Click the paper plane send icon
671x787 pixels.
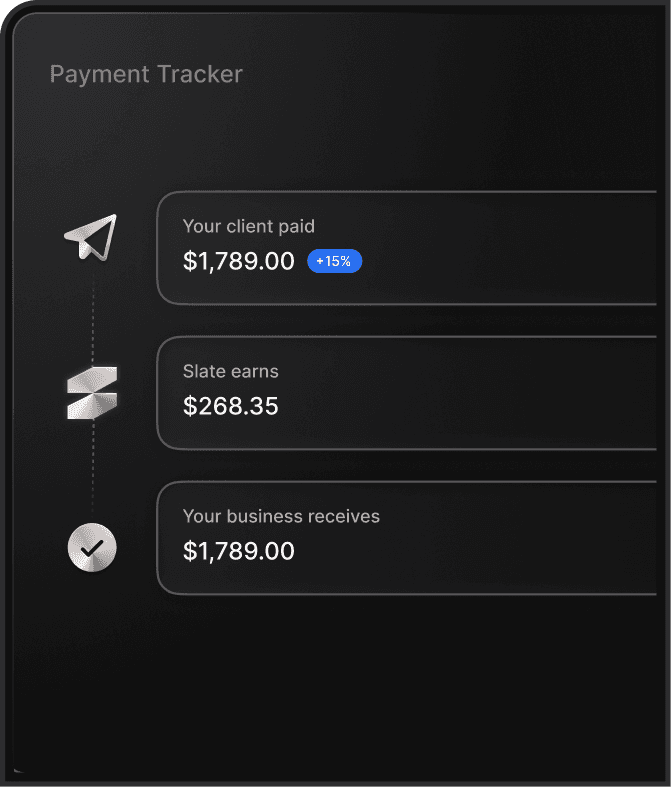(x=91, y=238)
